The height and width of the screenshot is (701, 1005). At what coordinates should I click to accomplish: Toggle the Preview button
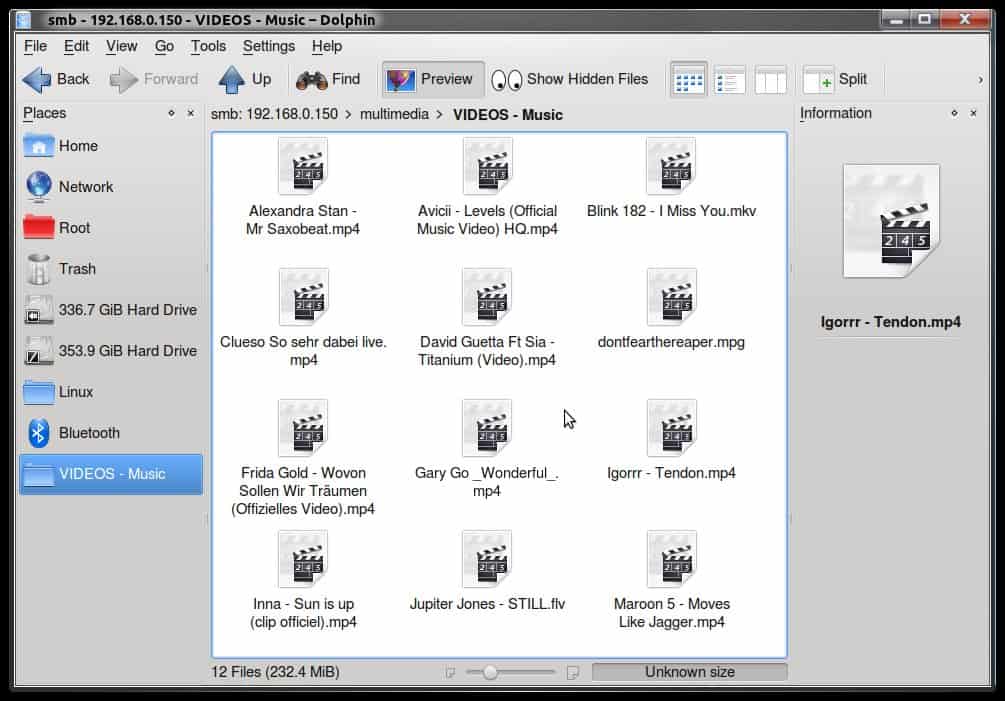click(433, 79)
